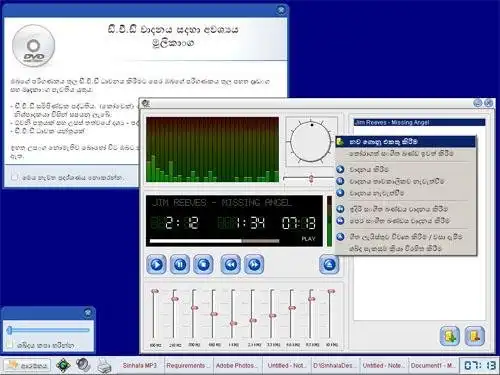
Task: Open the Start button on the taskbar
Action: (27, 366)
